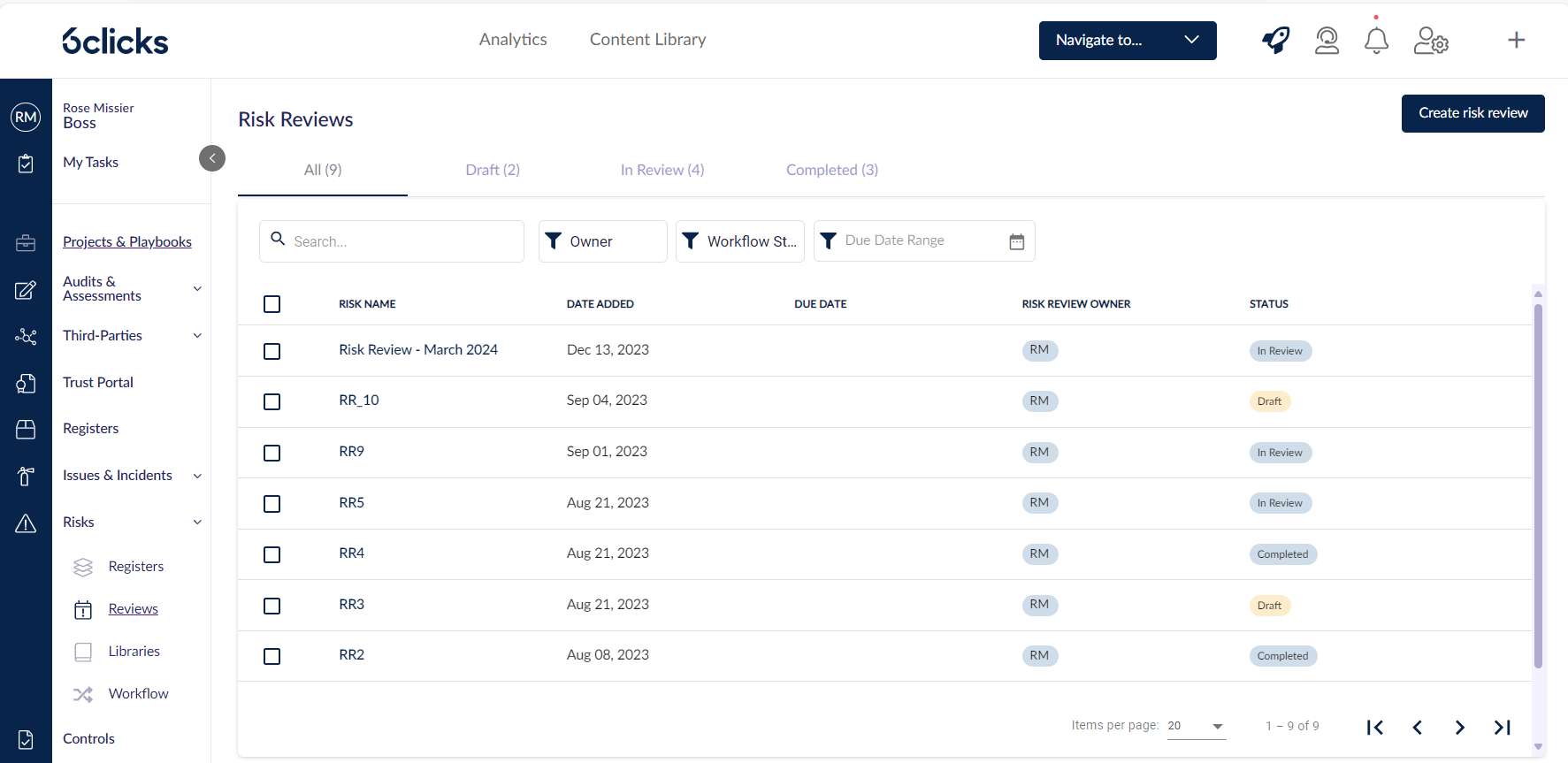Image resolution: width=1568 pixels, height=763 pixels.
Task: Jump to last page of results
Action: 1502,727
